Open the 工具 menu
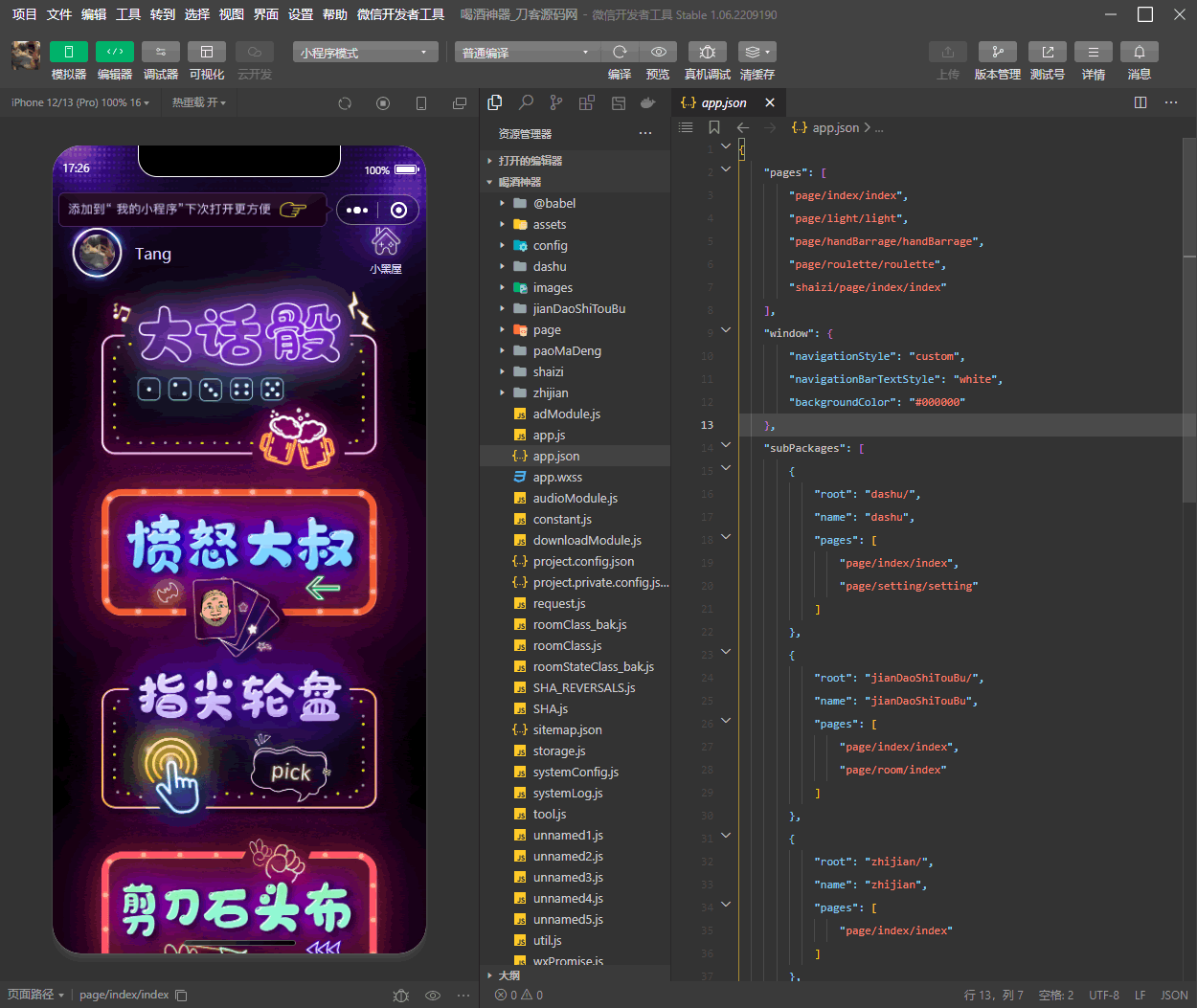 [x=128, y=14]
